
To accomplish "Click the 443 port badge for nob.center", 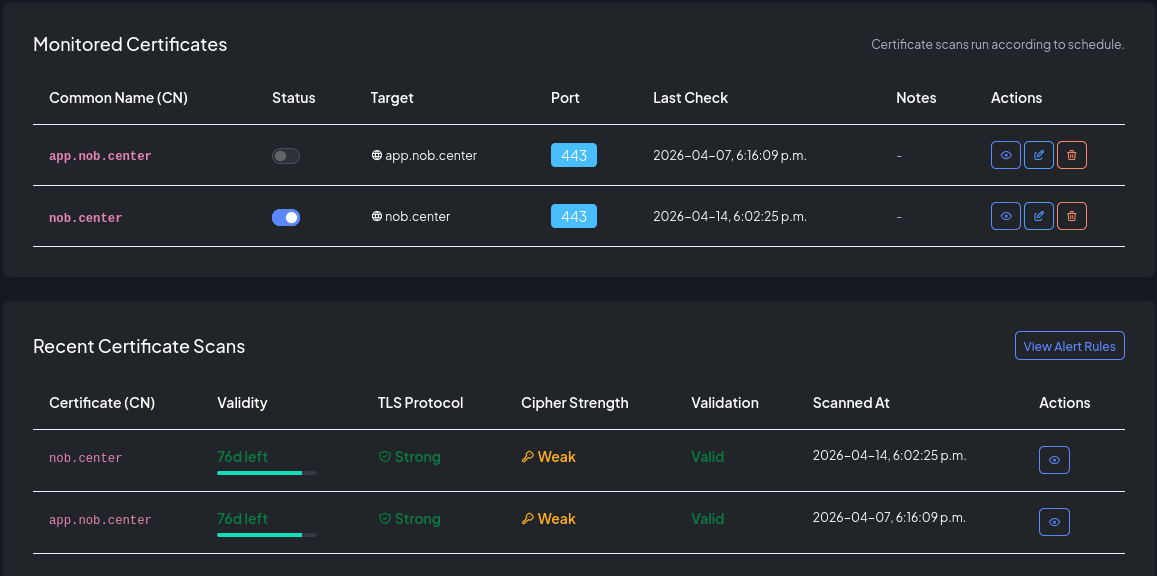I will click(x=574, y=216).
